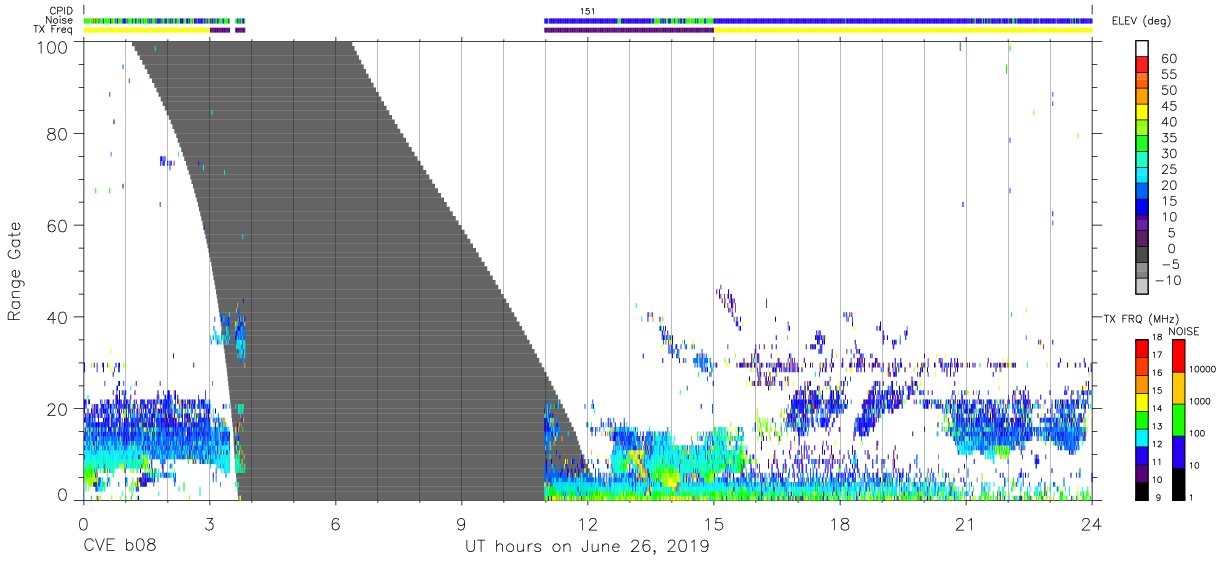The image size is (1228, 567).
Task: Click ELEV colorbar tick label 60
Action: (1169, 59)
